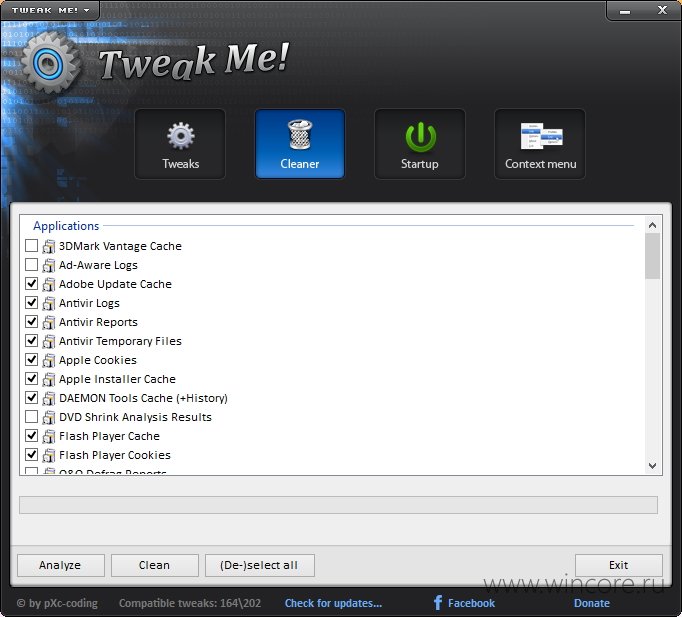Select the Ad-Aware Logs label

(x=98, y=265)
